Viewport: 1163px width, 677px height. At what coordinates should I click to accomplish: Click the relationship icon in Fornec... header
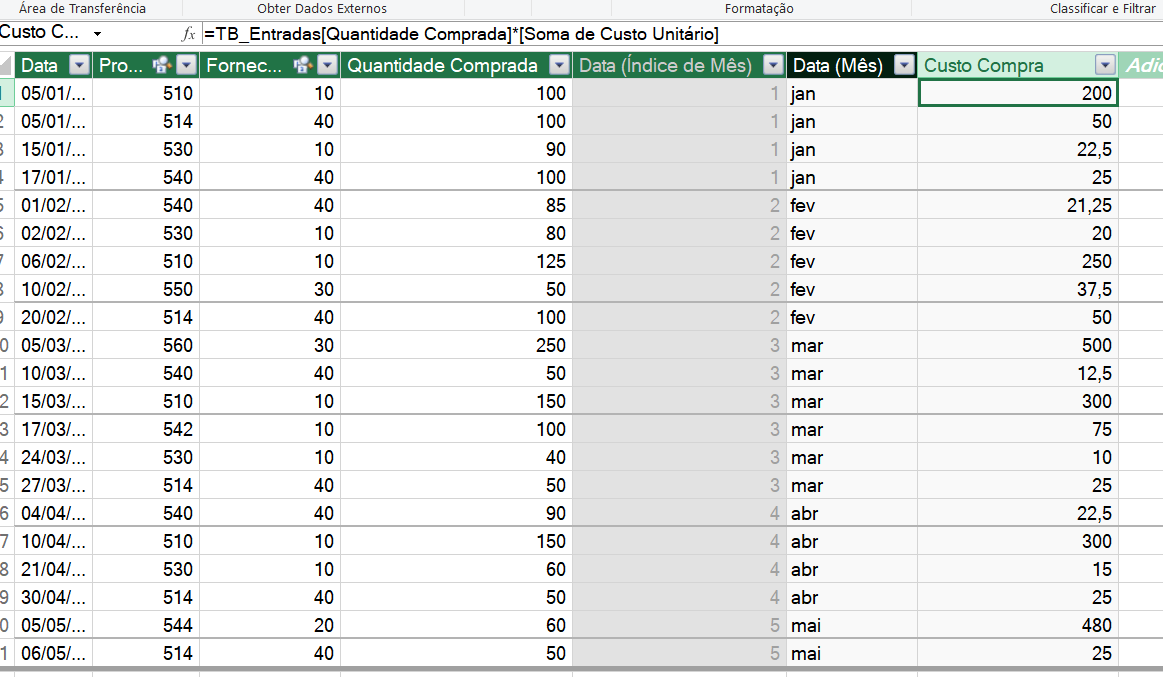pos(303,65)
